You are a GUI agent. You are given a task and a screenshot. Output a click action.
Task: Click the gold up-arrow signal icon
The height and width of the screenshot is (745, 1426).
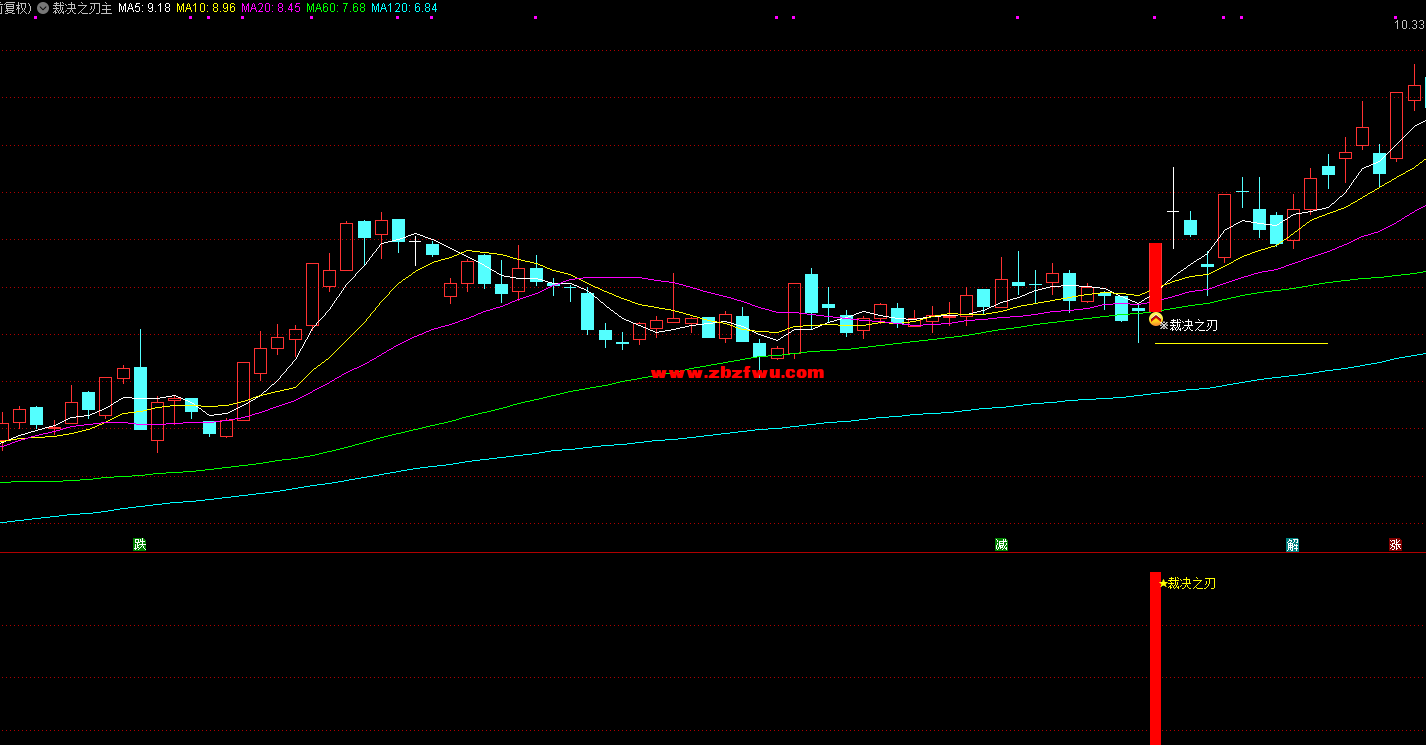(x=1155, y=319)
